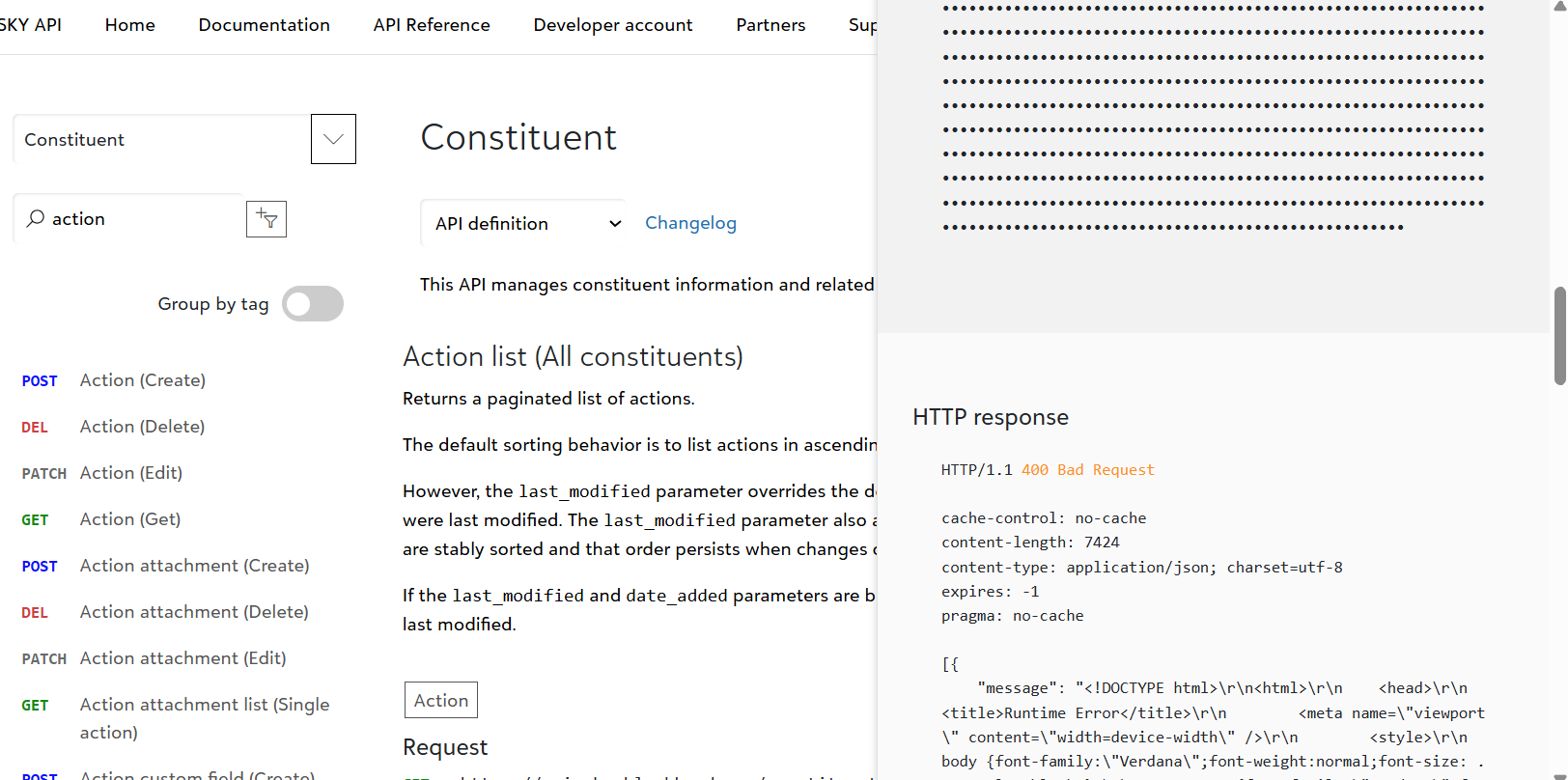
Task: Open the API definition dropdown
Action: 522,223
